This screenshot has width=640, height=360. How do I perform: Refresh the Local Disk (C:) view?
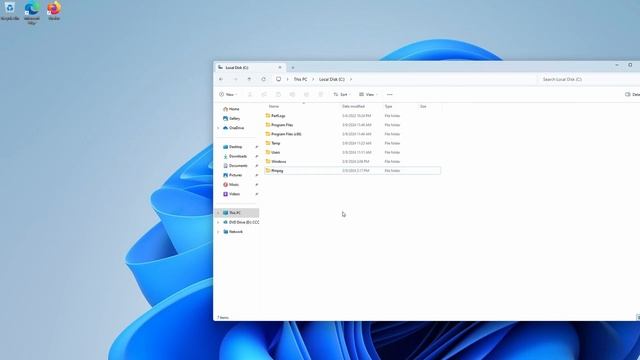(x=264, y=79)
